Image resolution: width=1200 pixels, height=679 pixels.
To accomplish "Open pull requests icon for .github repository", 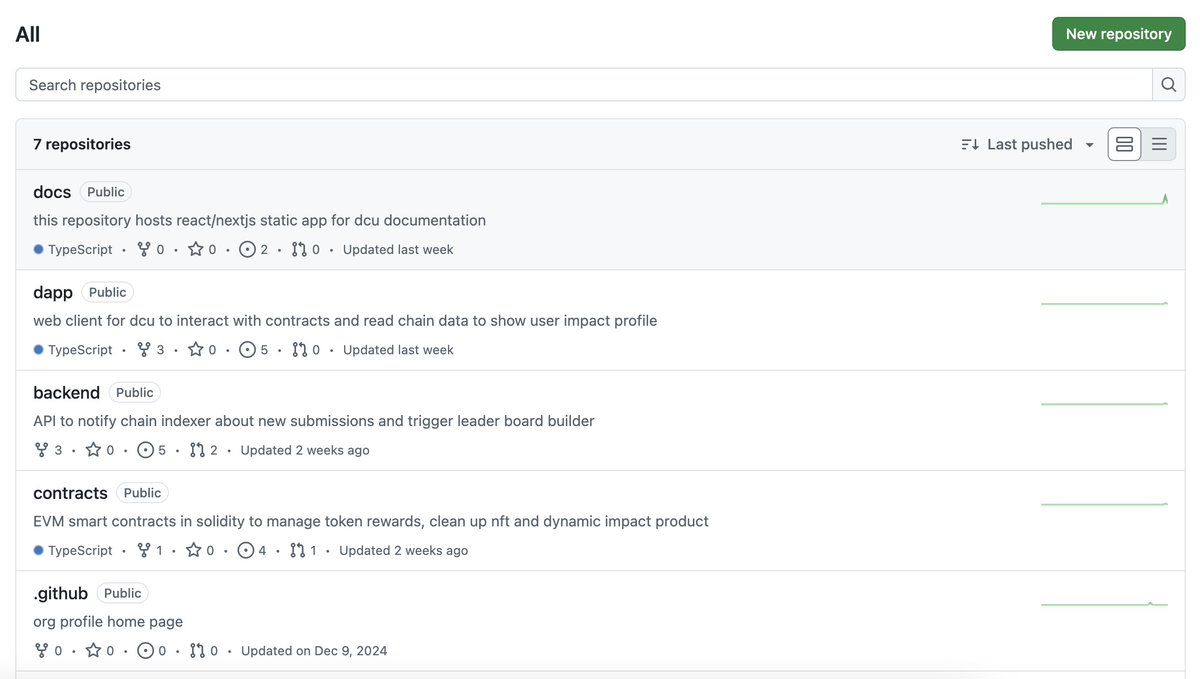I will click(197, 651).
